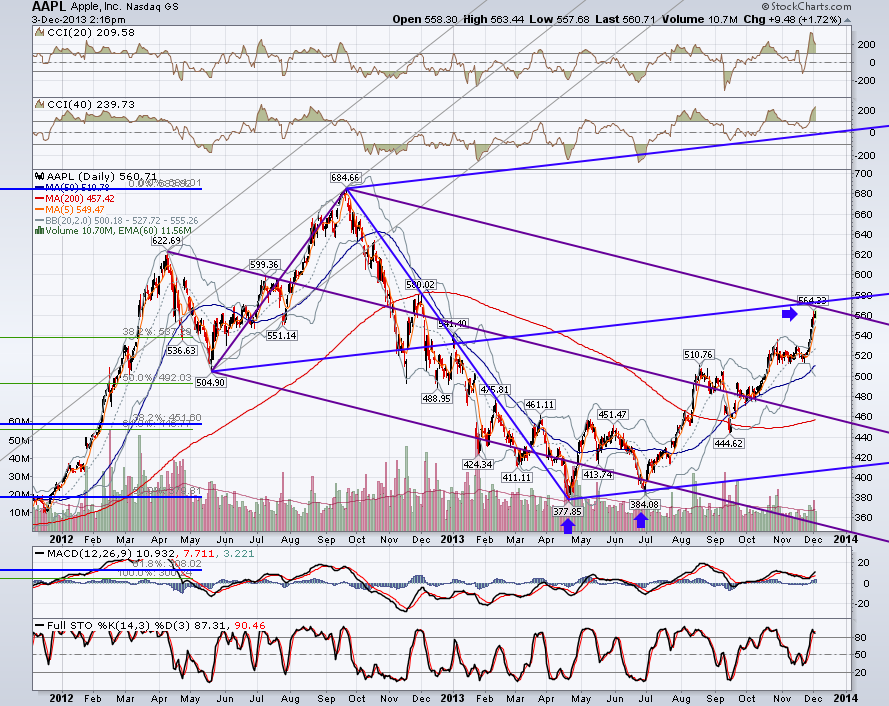The image size is (889, 706).
Task: Click the 504.90 May low label
Action: 210,382
